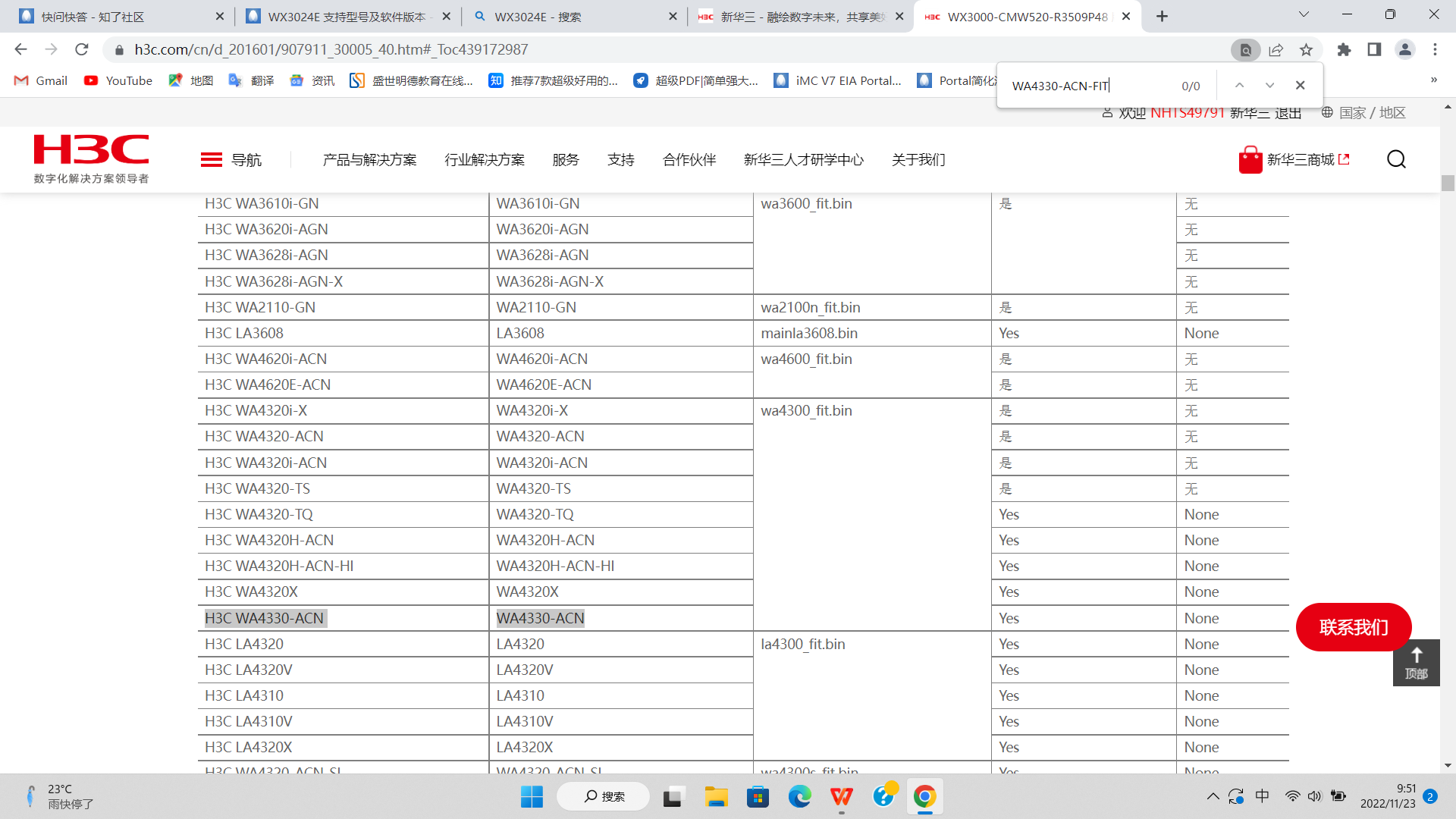Open the Chrome extensions puzzle icon
The image size is (1456, 819).
tap(1344, 50)
